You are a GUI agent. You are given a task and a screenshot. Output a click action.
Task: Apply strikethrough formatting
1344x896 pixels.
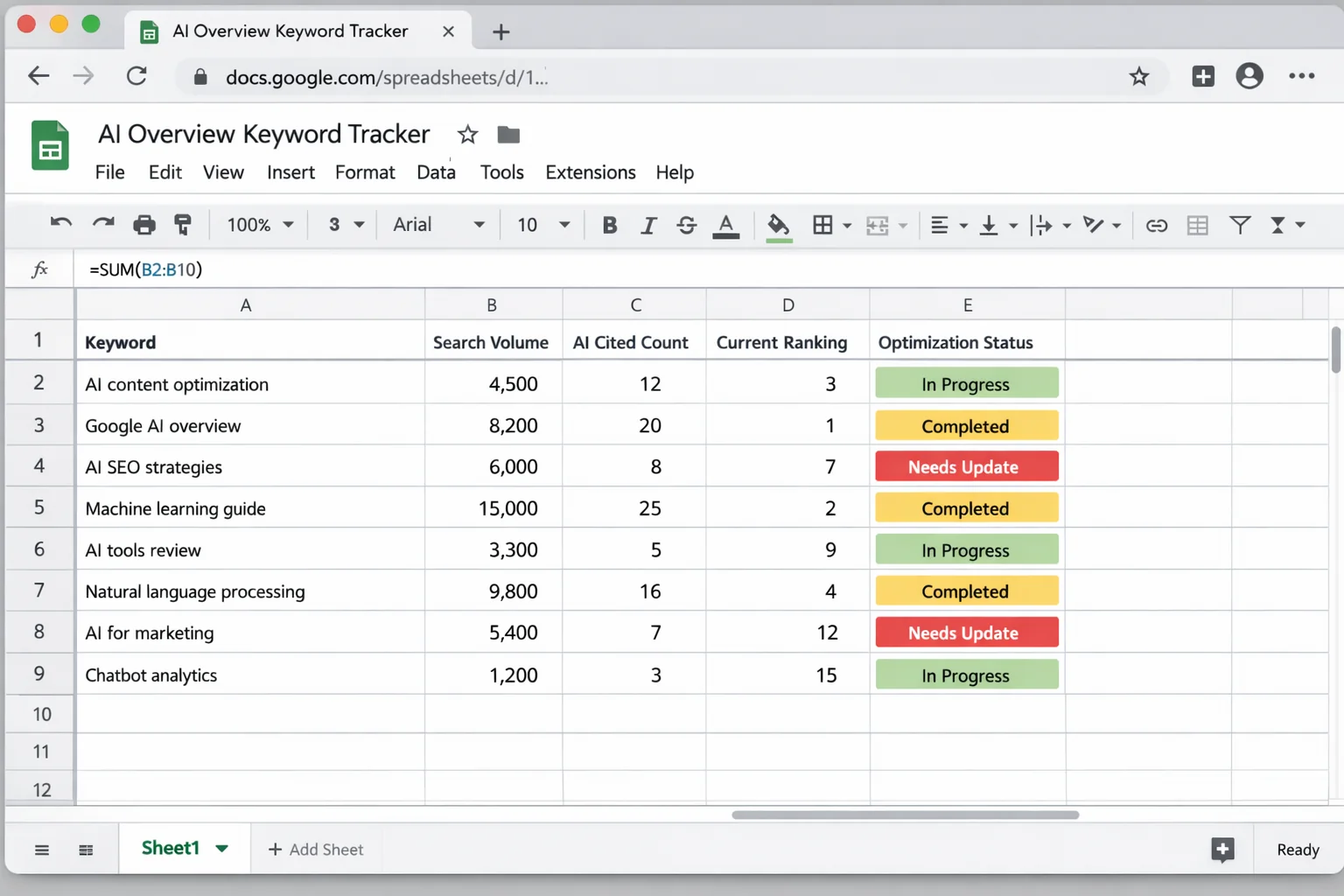point(687,224)
